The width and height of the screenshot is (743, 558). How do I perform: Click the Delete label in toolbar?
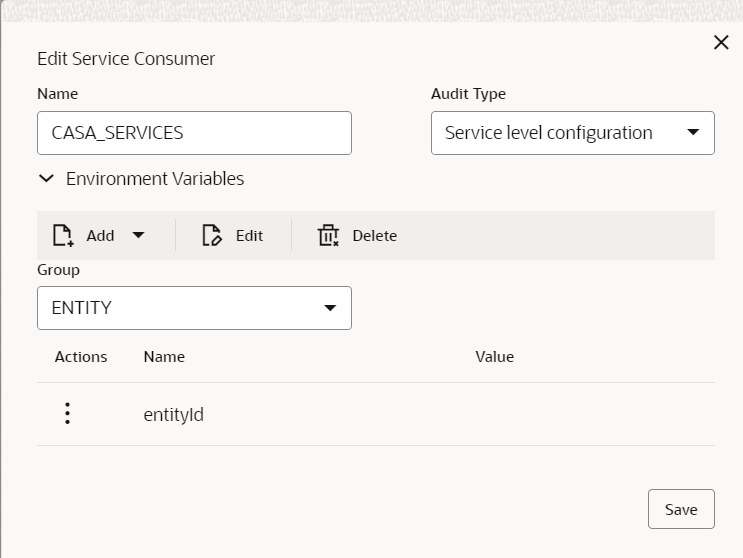pyautogui.click(x=374, y=236)
